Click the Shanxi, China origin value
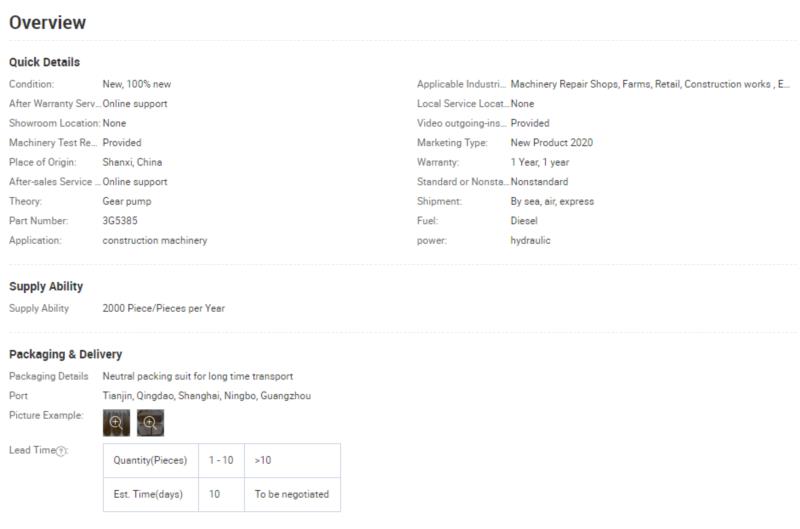800x529 pixels. coord(132,162)
